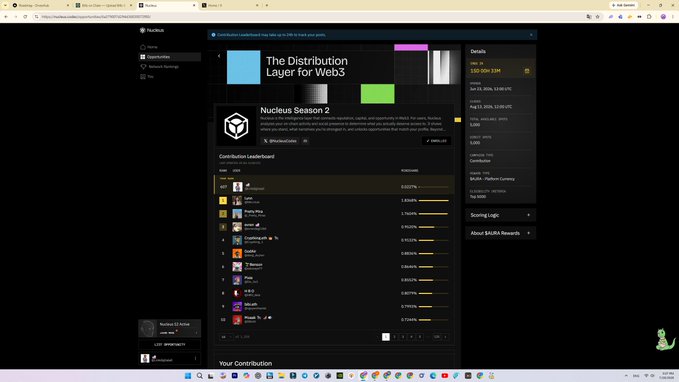Switch to the Home / X browser tab

coord(230,5)
